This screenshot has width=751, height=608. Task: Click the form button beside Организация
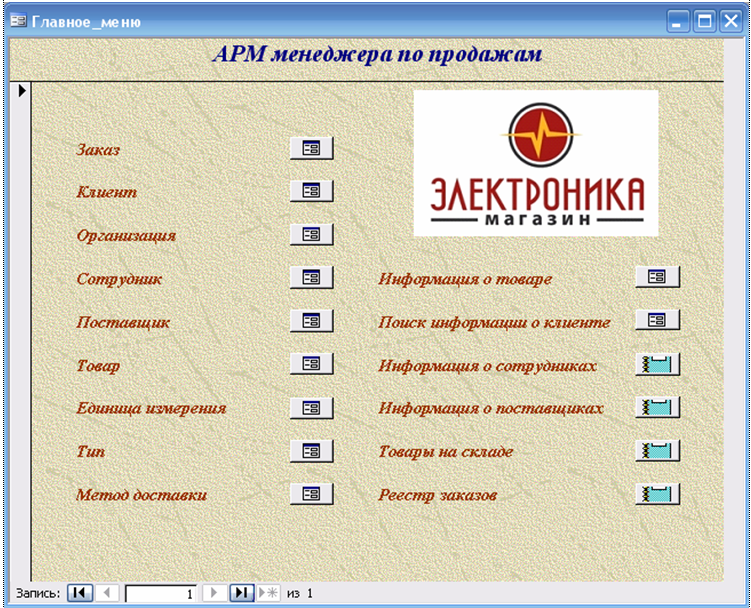point(311,235)
